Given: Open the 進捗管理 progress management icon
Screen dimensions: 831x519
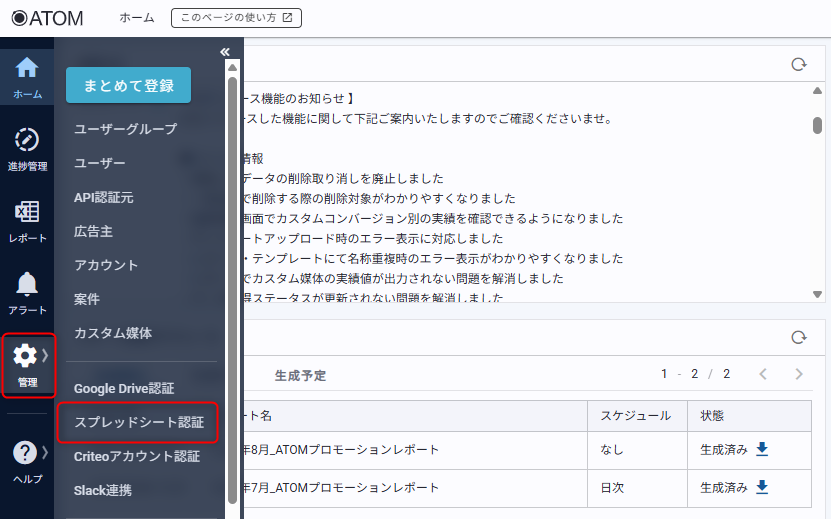Looking at the screenshot, I should coord(27,148).
